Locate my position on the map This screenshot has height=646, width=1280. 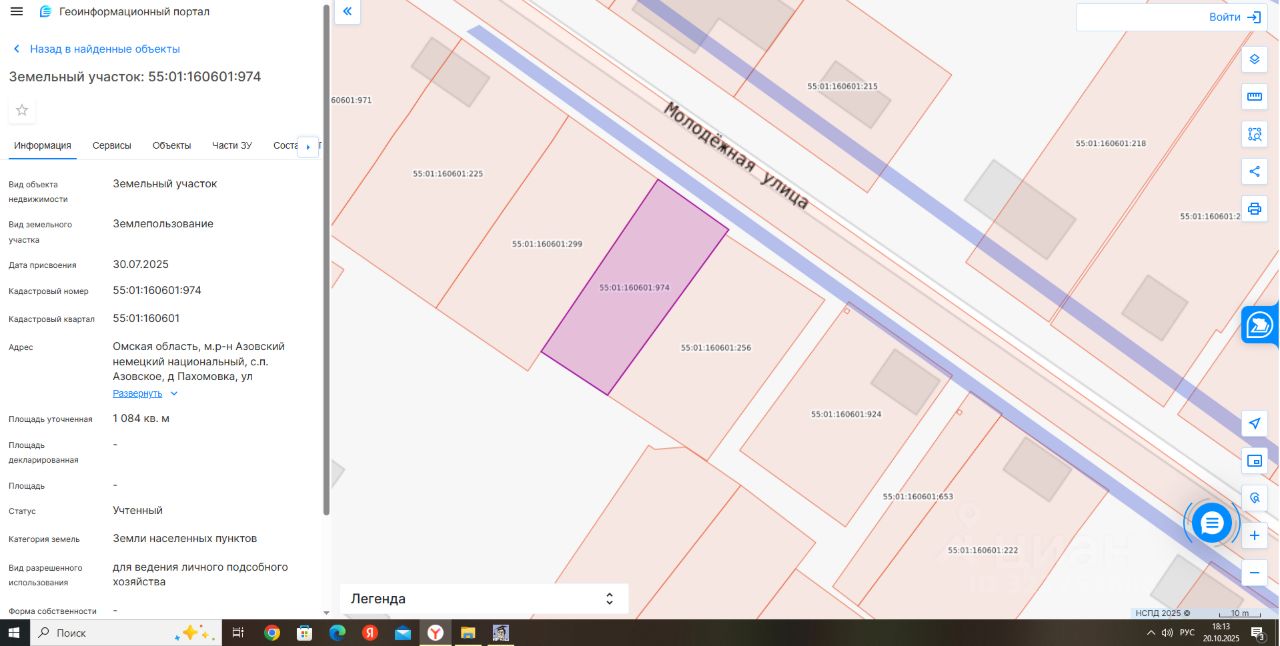tap(1255, 423)
